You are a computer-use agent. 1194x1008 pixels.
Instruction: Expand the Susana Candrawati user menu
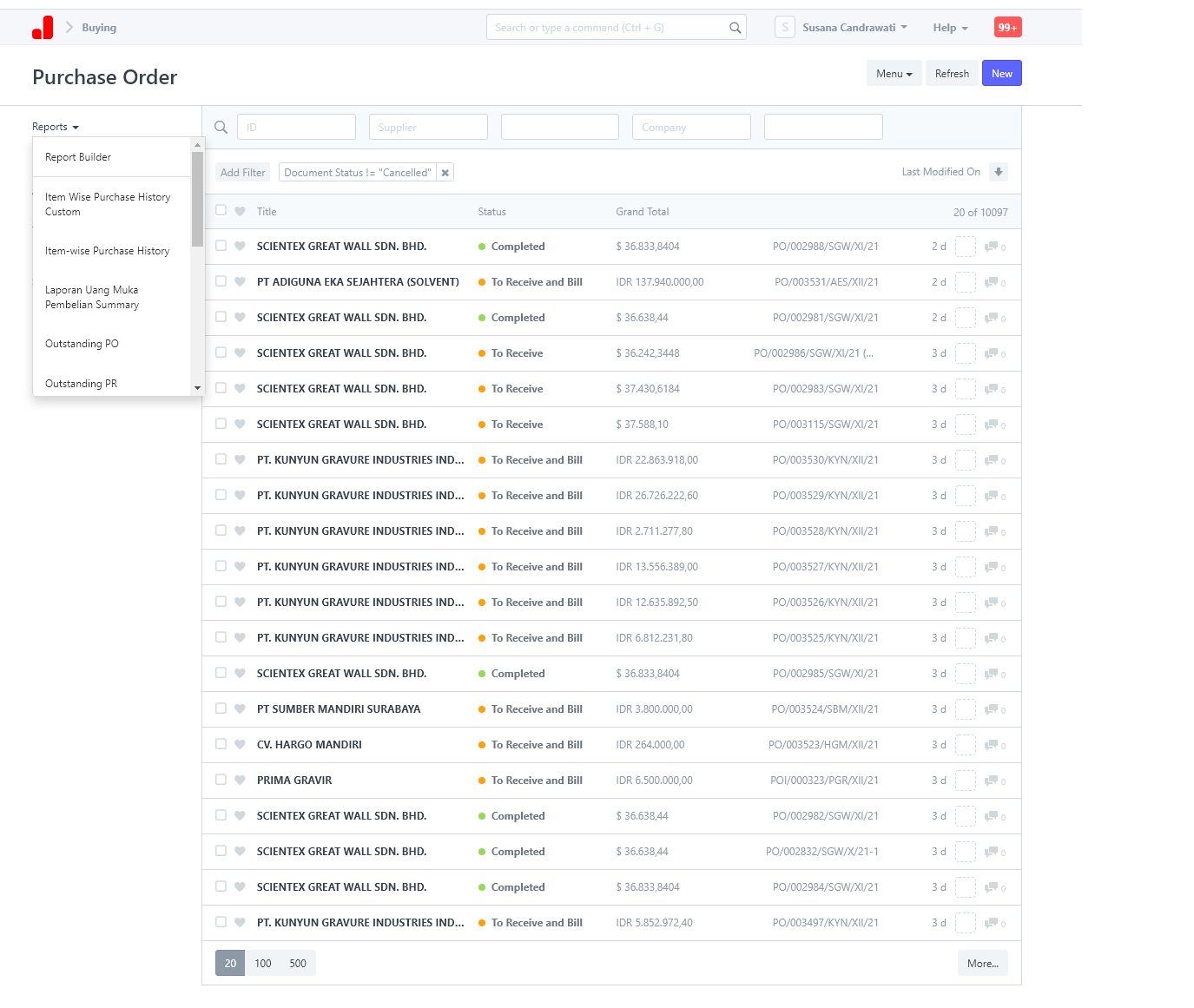point(854,28)
